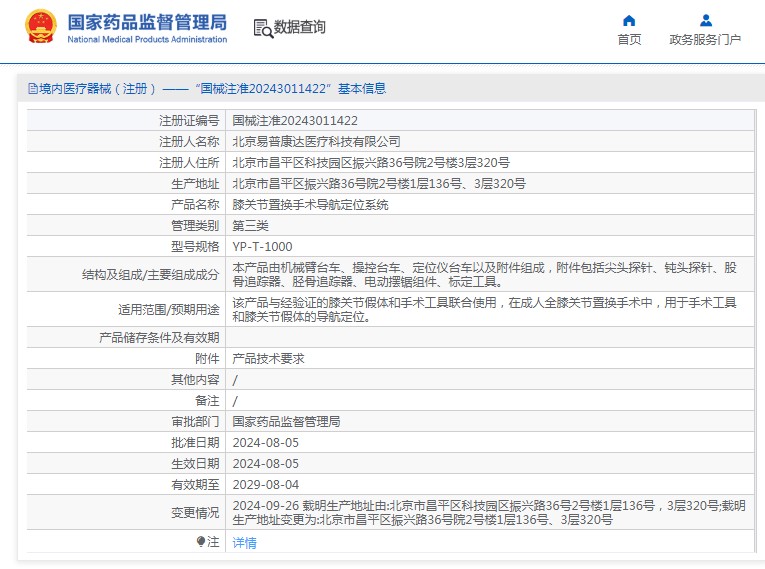Open the 数据查询 search icon
This screenshot has height=569, width=765.
coord(263,28)
